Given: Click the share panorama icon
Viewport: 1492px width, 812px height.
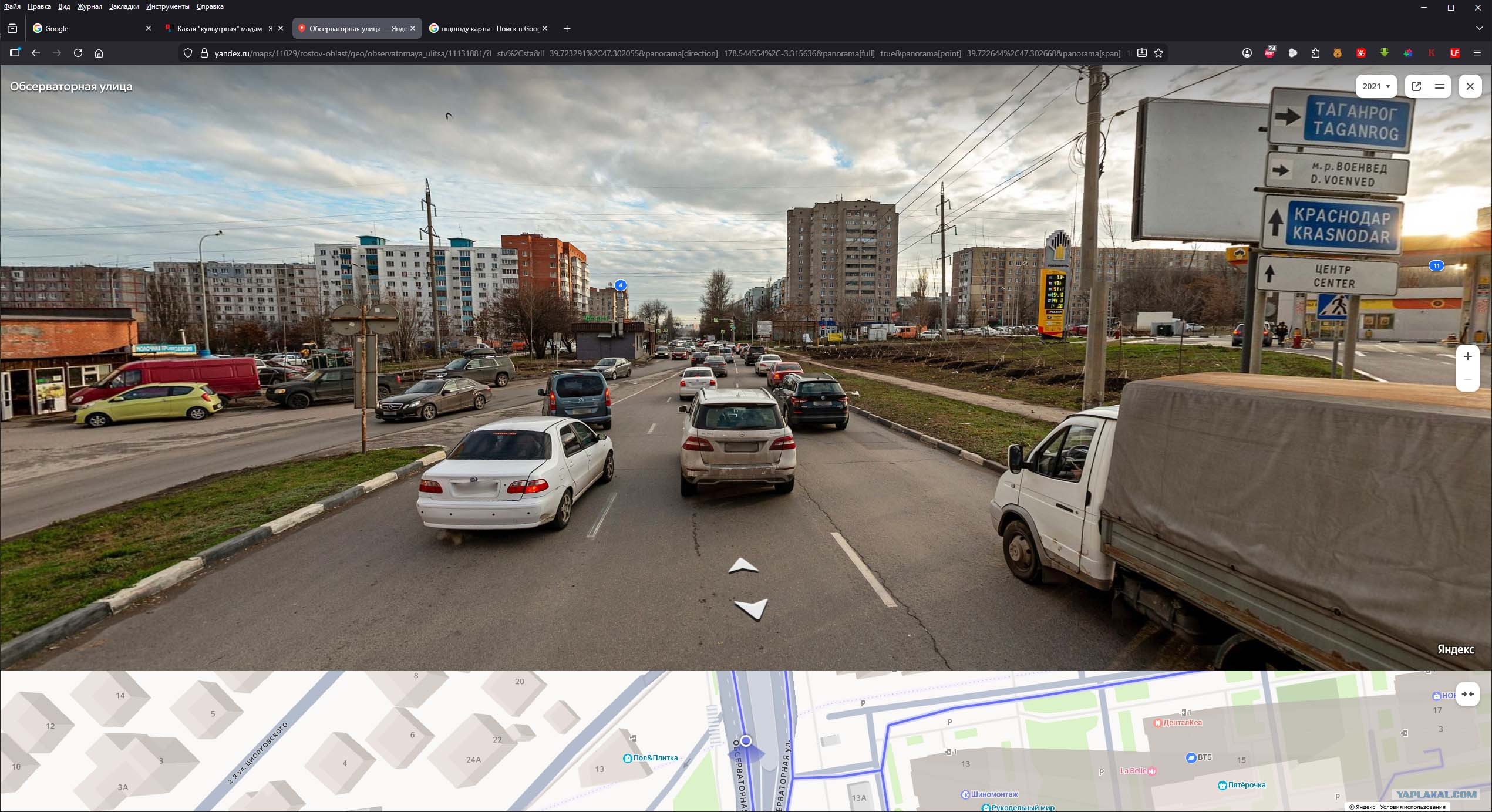Looking at the screenshot, I should [x=1416, y=86].
